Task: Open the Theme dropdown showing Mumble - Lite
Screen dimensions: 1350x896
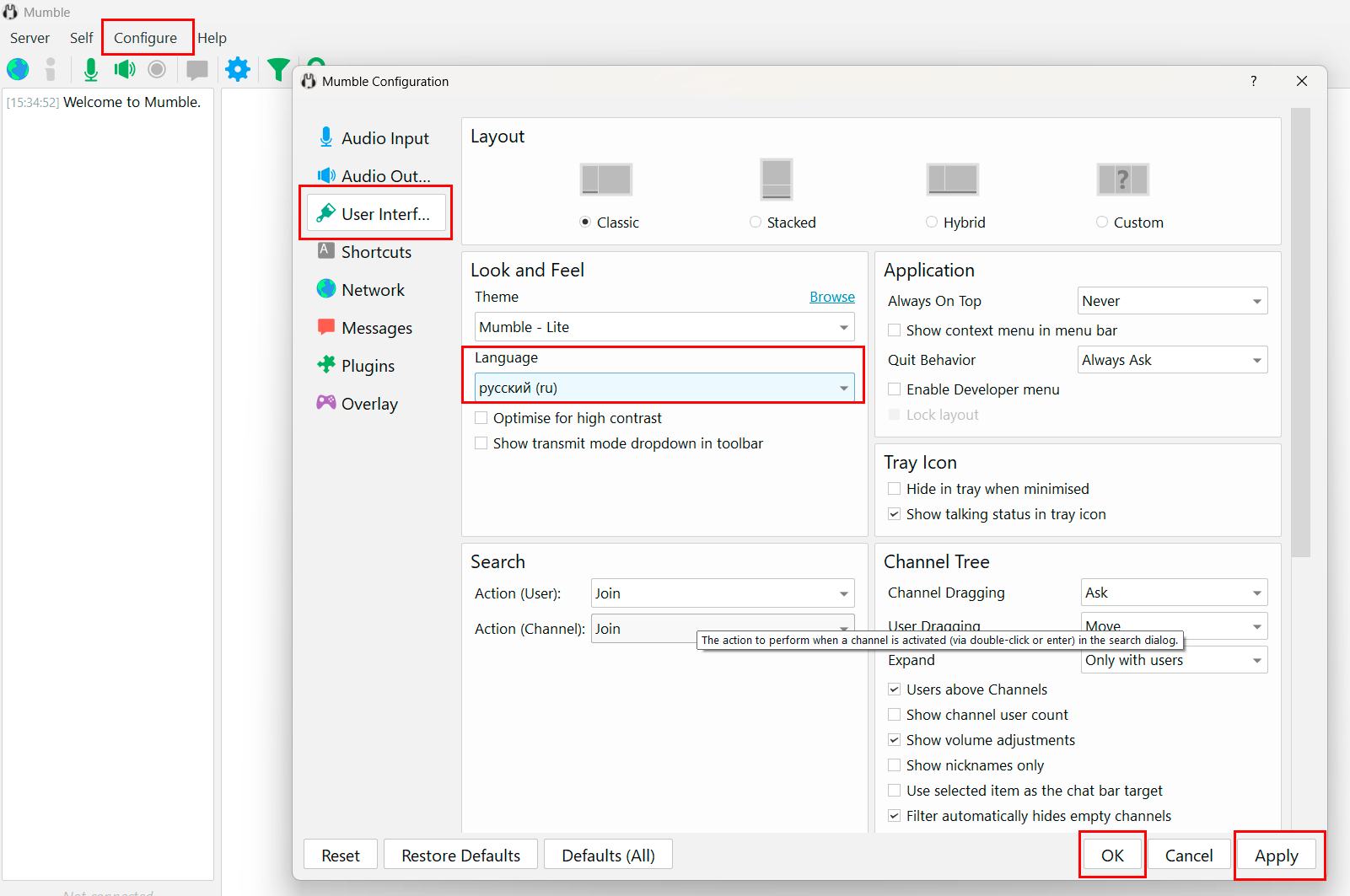Action: [x=664, y=327]
